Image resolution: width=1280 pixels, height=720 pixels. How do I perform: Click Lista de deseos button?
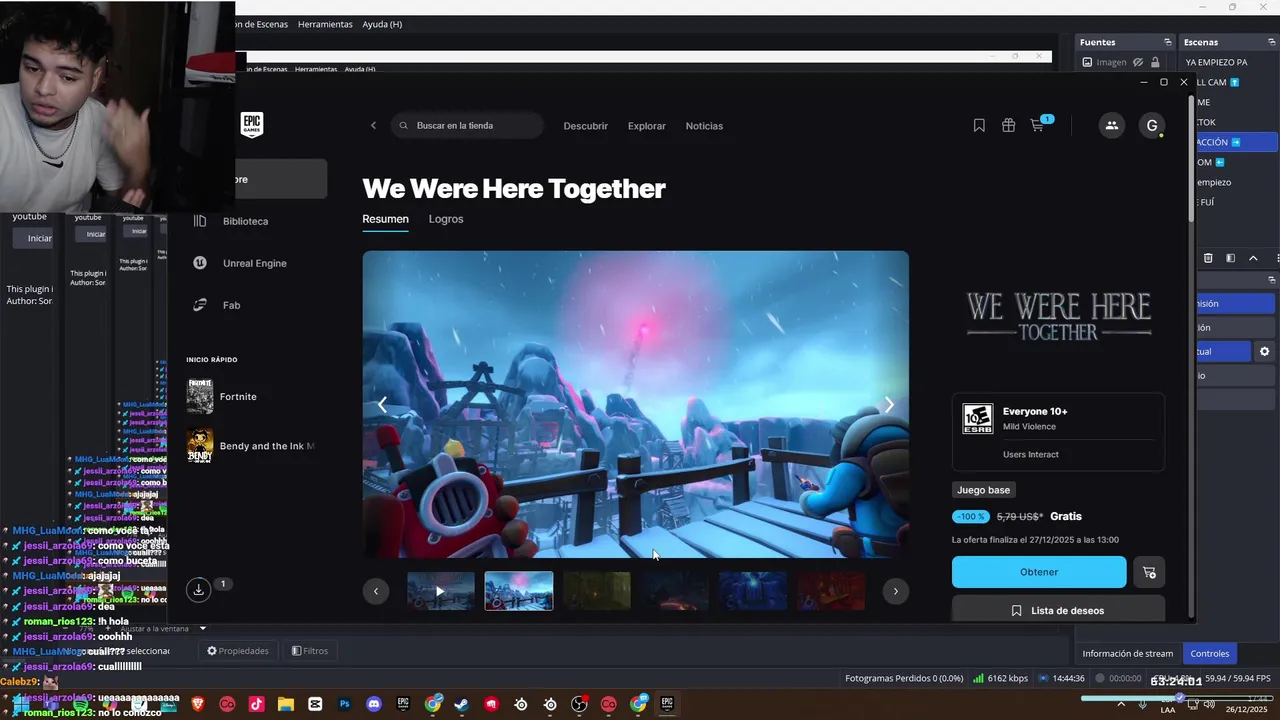1058,610
